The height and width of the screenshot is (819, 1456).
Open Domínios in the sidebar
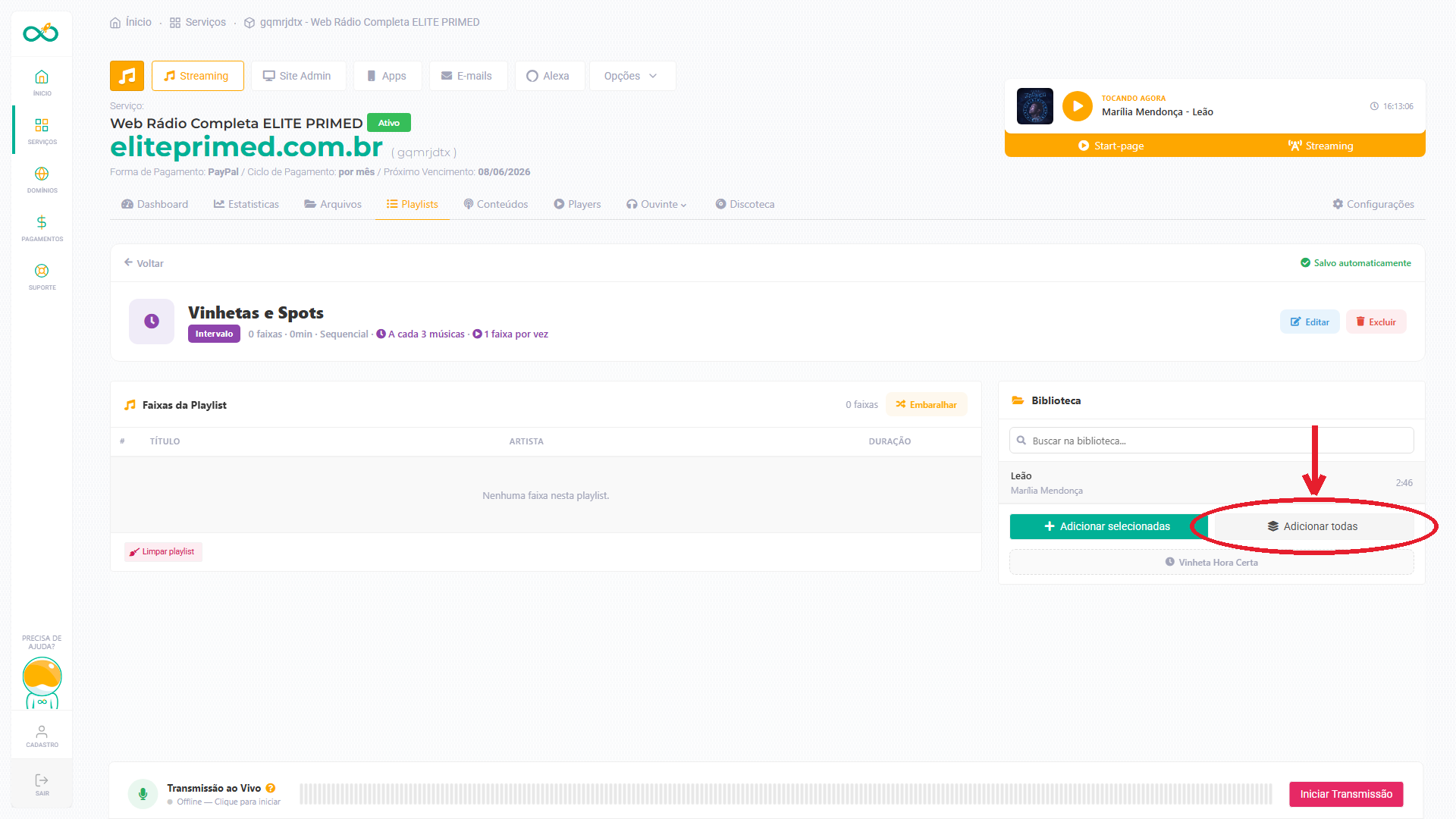42,179
